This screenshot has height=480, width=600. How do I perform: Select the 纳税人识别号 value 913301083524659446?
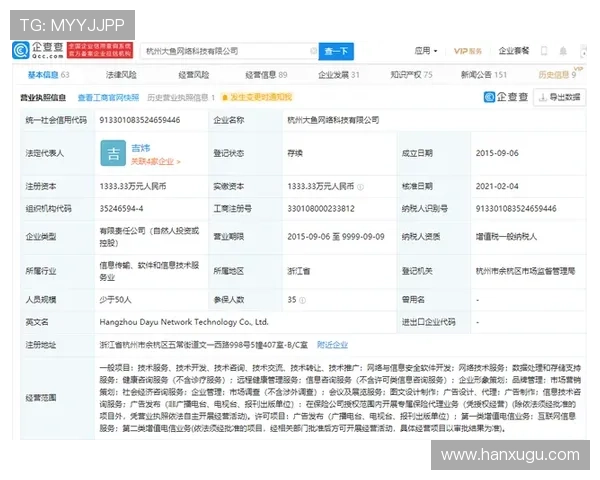516,209
